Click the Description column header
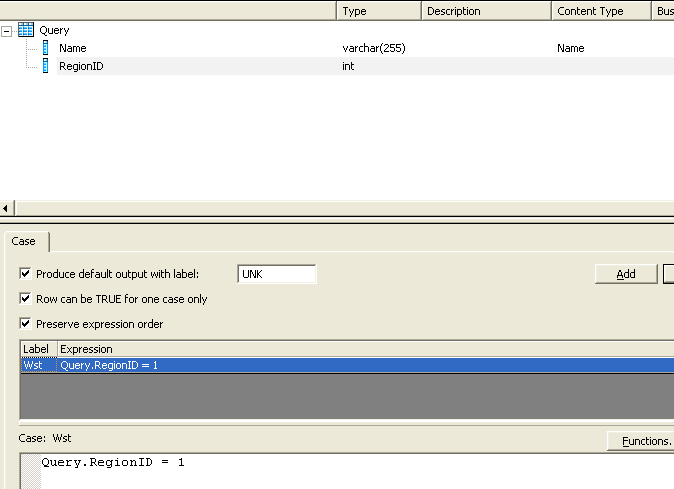Image resolution: width=674 pixels, height=489 pixels. [486, 11]
